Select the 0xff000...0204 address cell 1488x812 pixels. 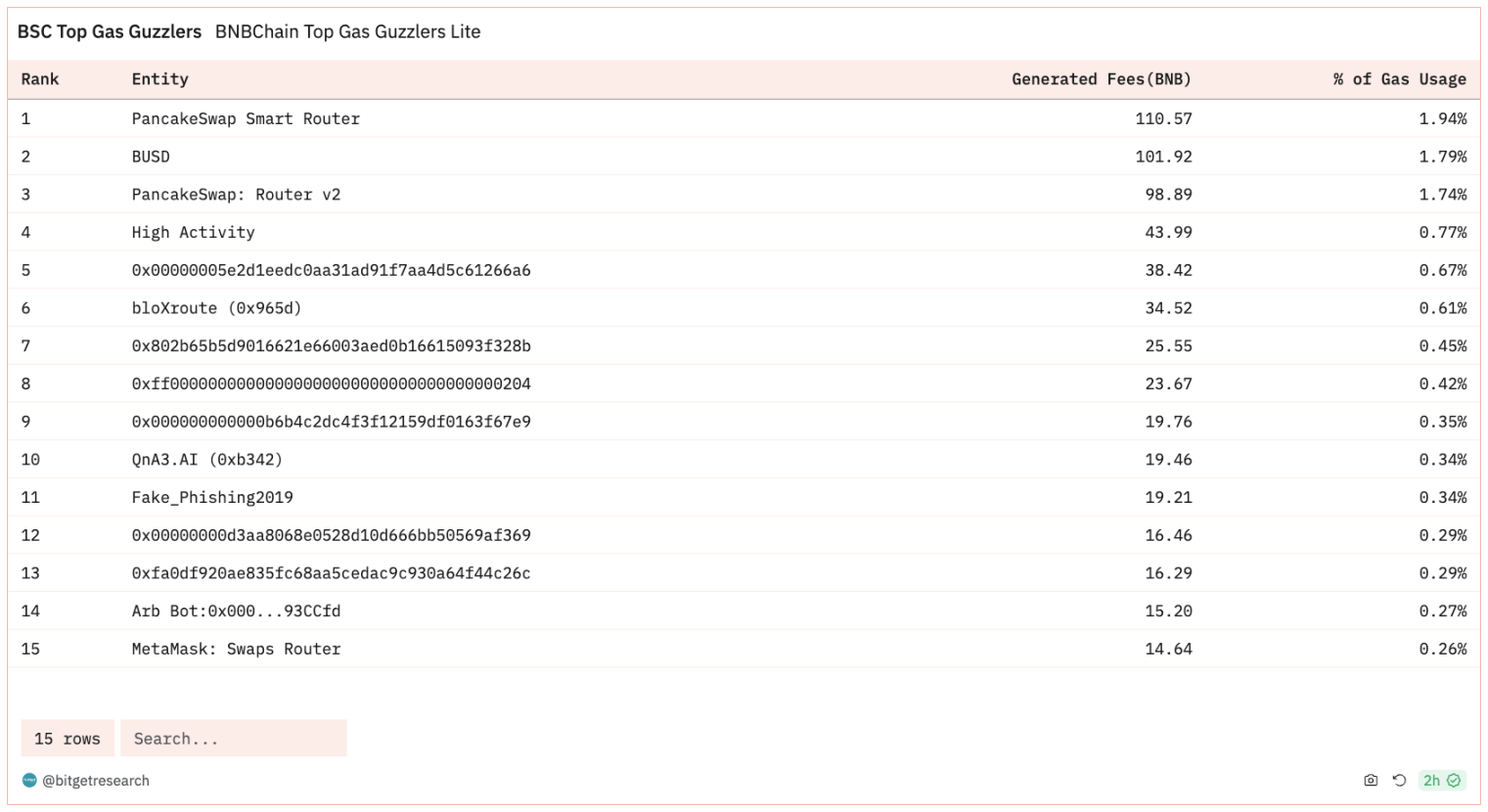click(x=332, y=383)
